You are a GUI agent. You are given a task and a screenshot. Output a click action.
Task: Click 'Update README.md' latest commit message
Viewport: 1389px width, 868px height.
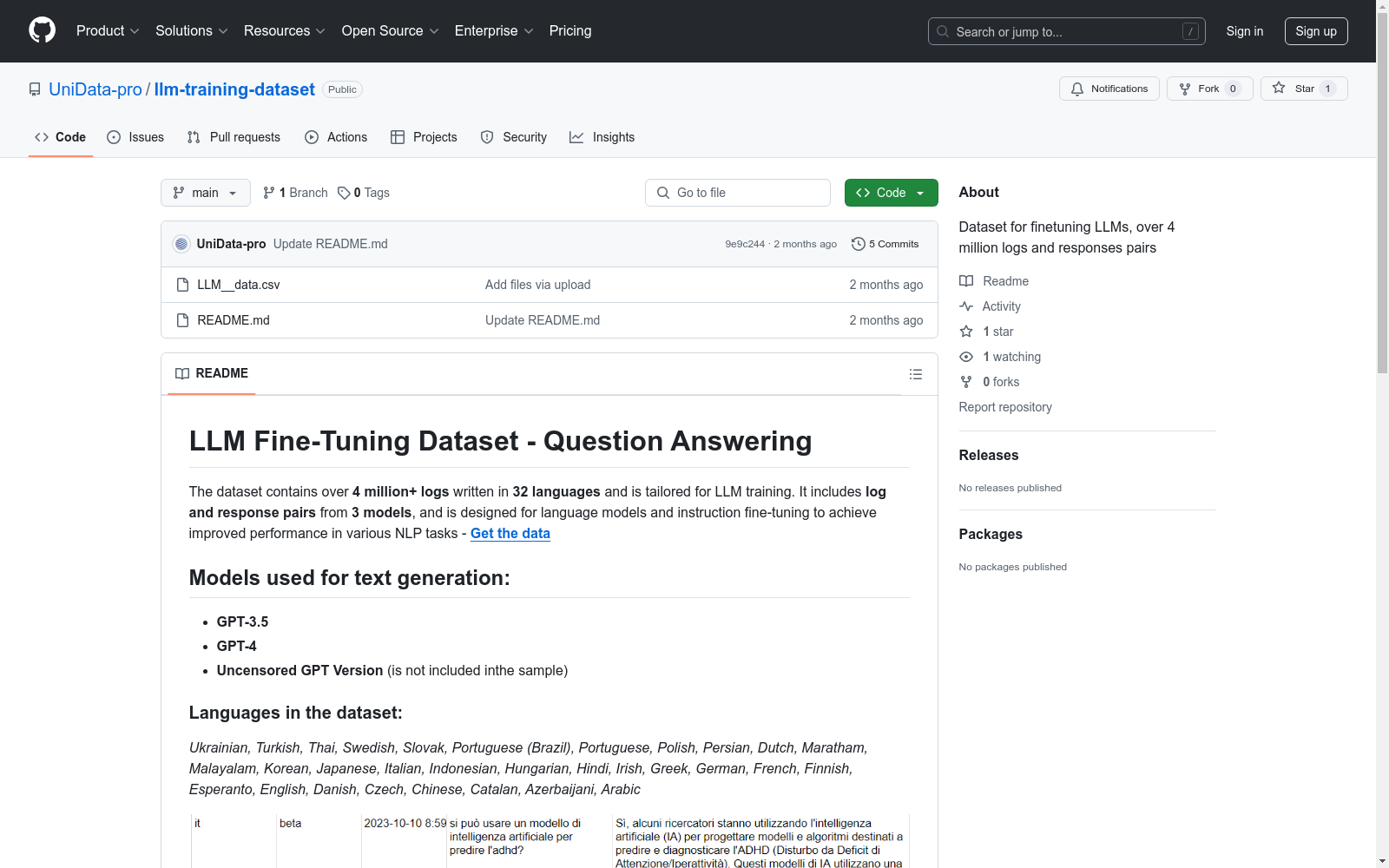tap(331, 244)
